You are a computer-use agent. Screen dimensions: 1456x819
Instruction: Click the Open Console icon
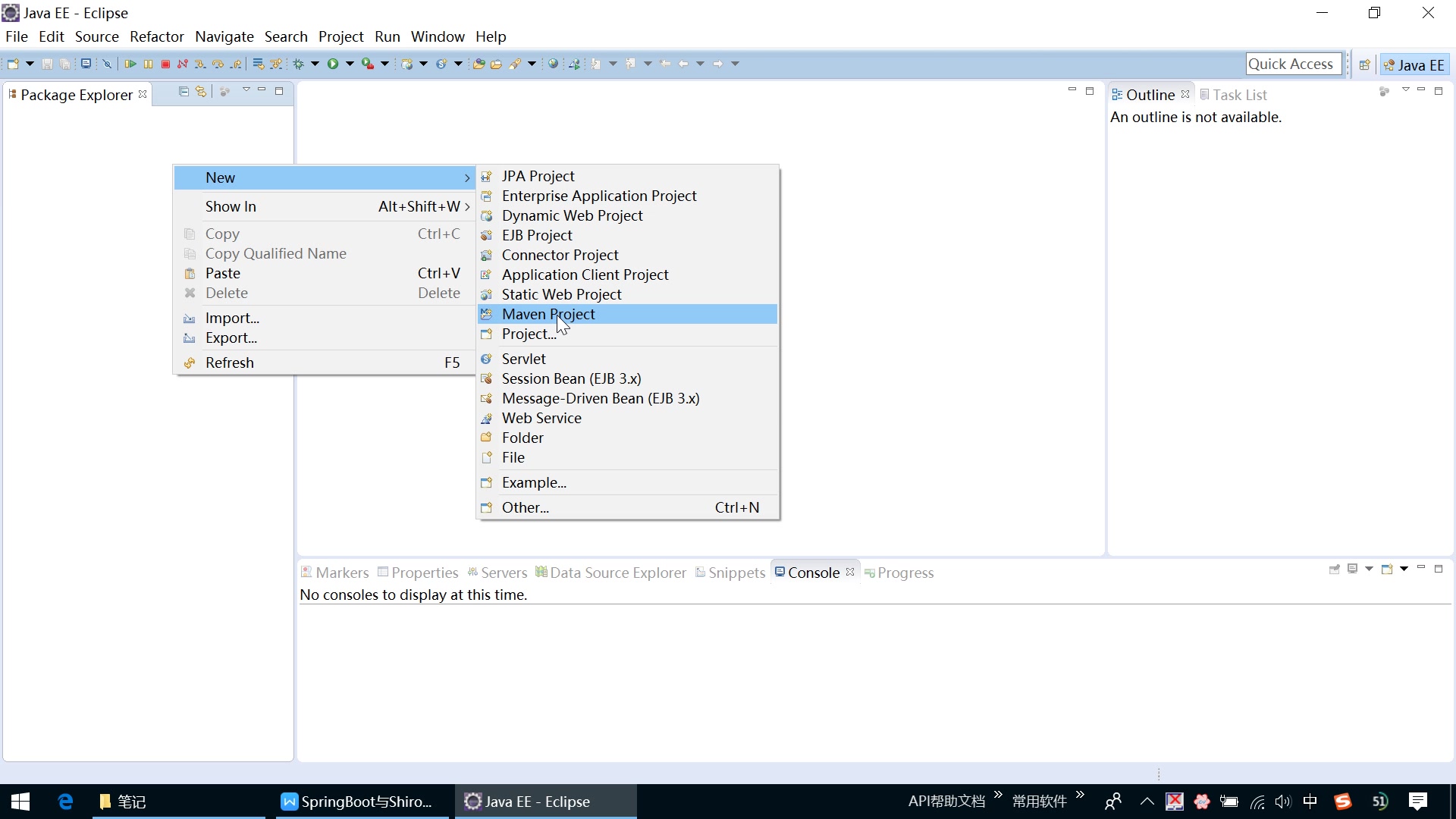click(1387, 570)
